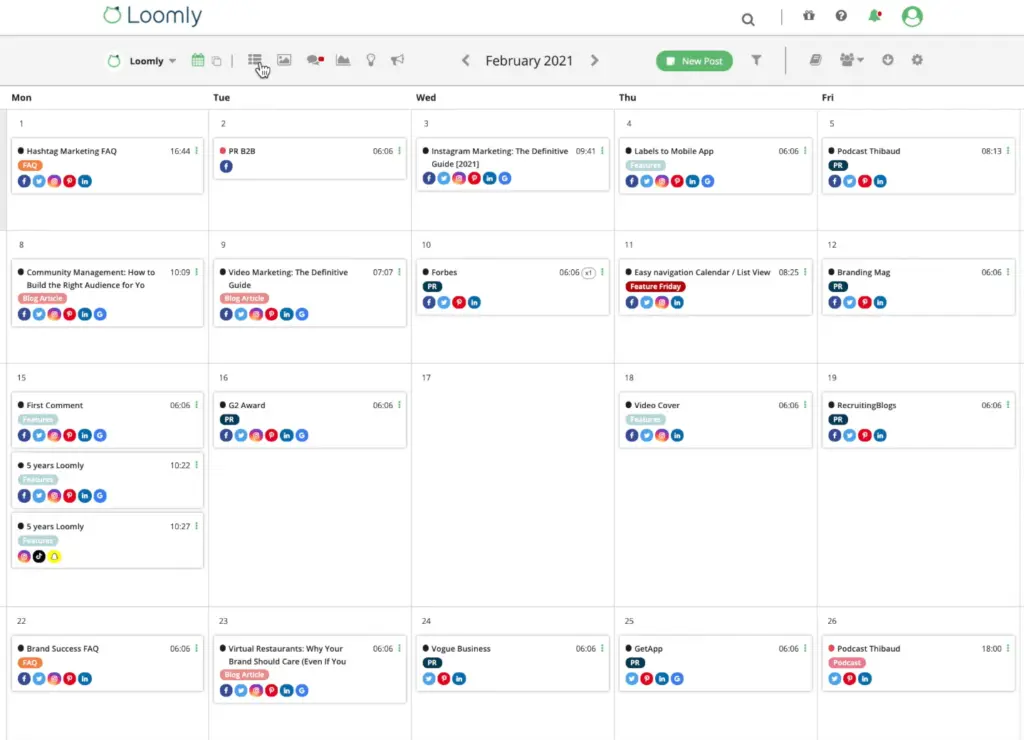The width and height of the screenshot is (1024, 740).
Task: Open the analytics chart icon
Action: click(343, 60)
